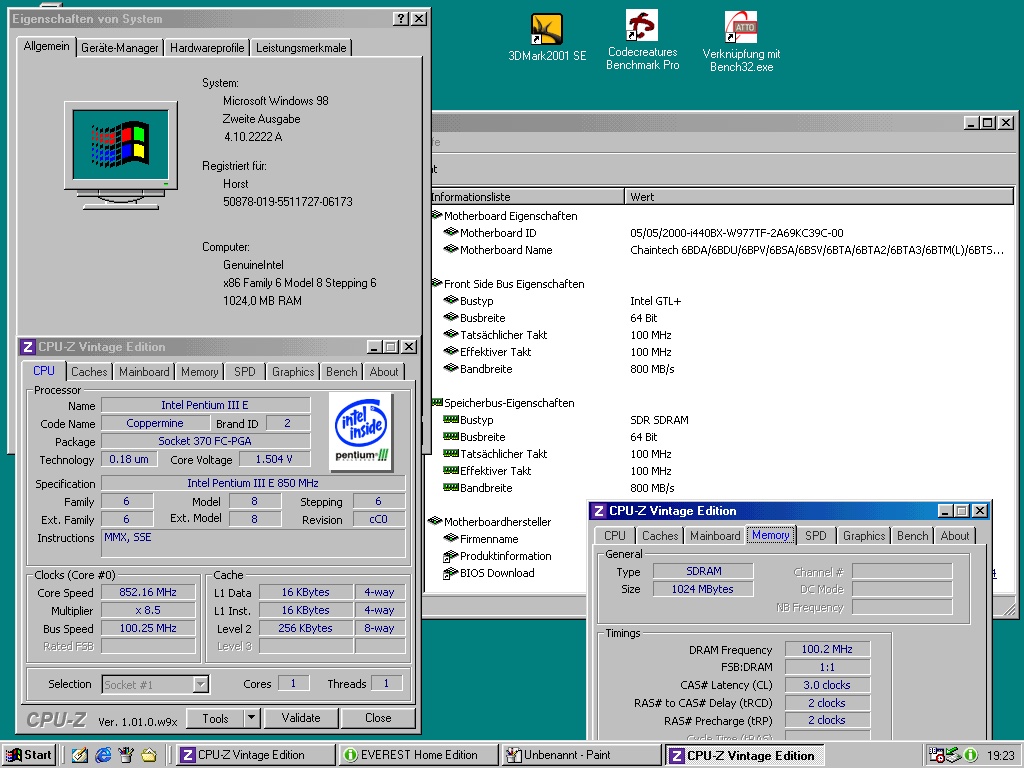The height and width of the screenshot is (768, 1024).
Task: Select the BIOS Download entry icon
Action: point(451,573)
